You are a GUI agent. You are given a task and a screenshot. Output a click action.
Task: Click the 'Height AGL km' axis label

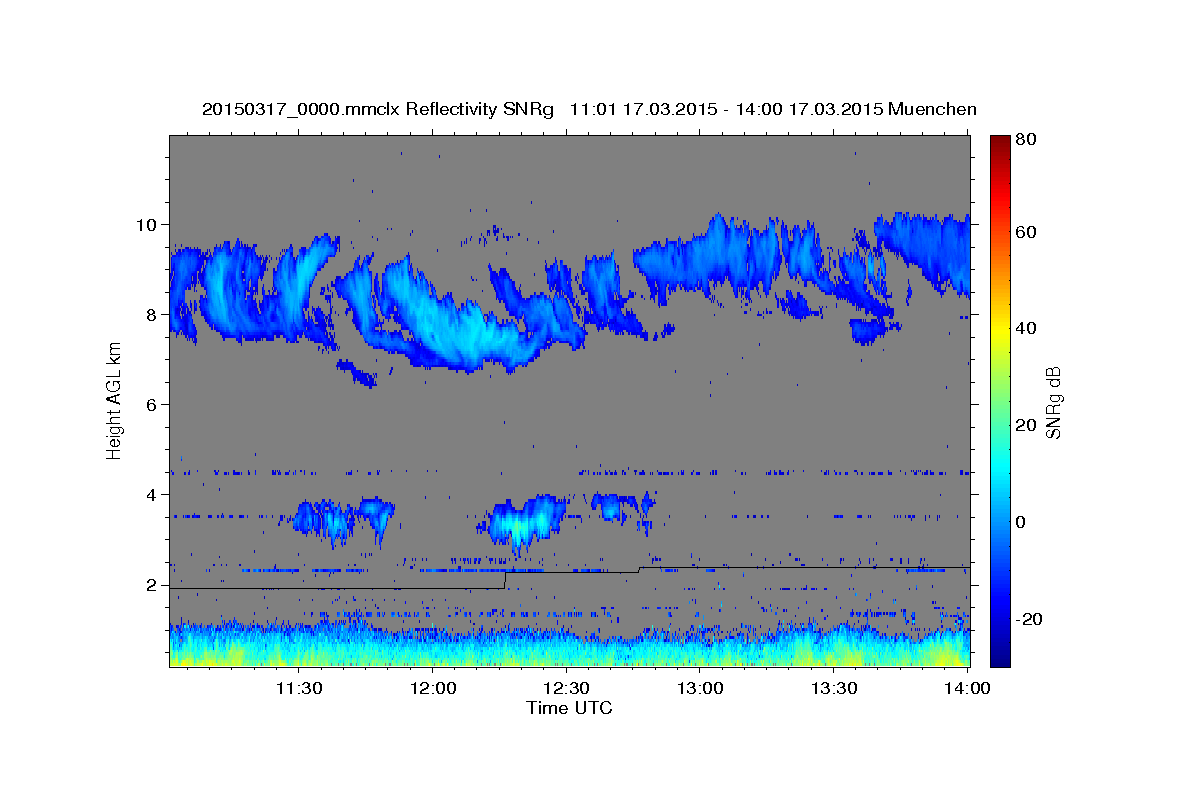tap(114, 401)
